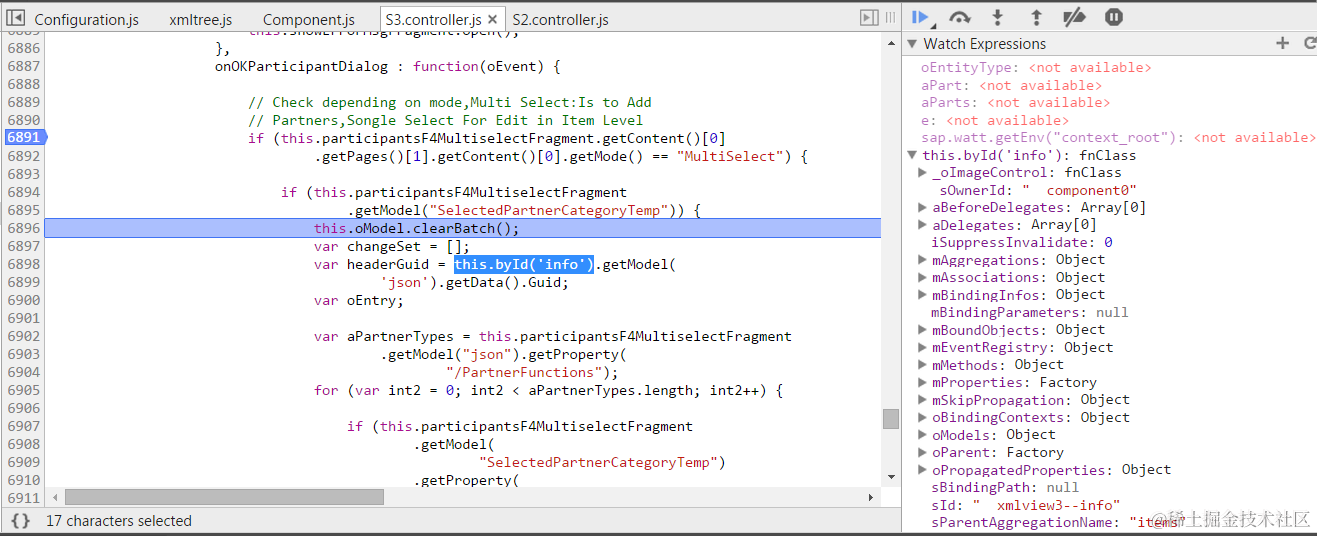Expand the mEventRegistry object

(x=924, y=348)
